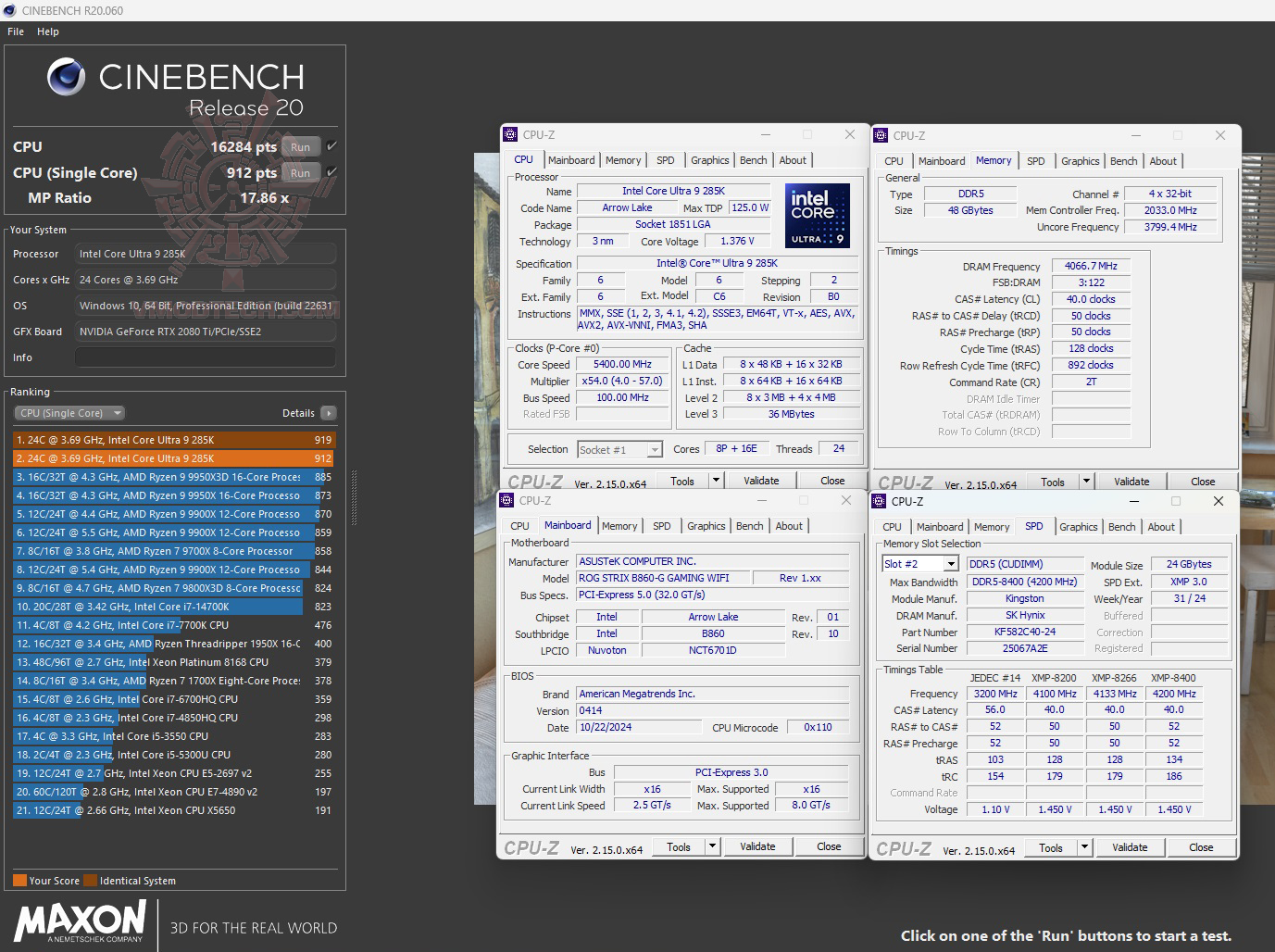Click the CPU-Z icon in the CPU window title bar
The height and width of the screenshot is (952, 1275).
tap(510, 134)
